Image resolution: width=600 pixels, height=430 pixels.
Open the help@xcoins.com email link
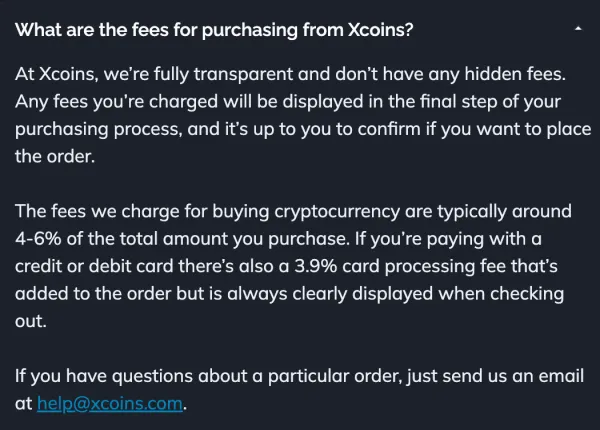[x=110, y=405]
